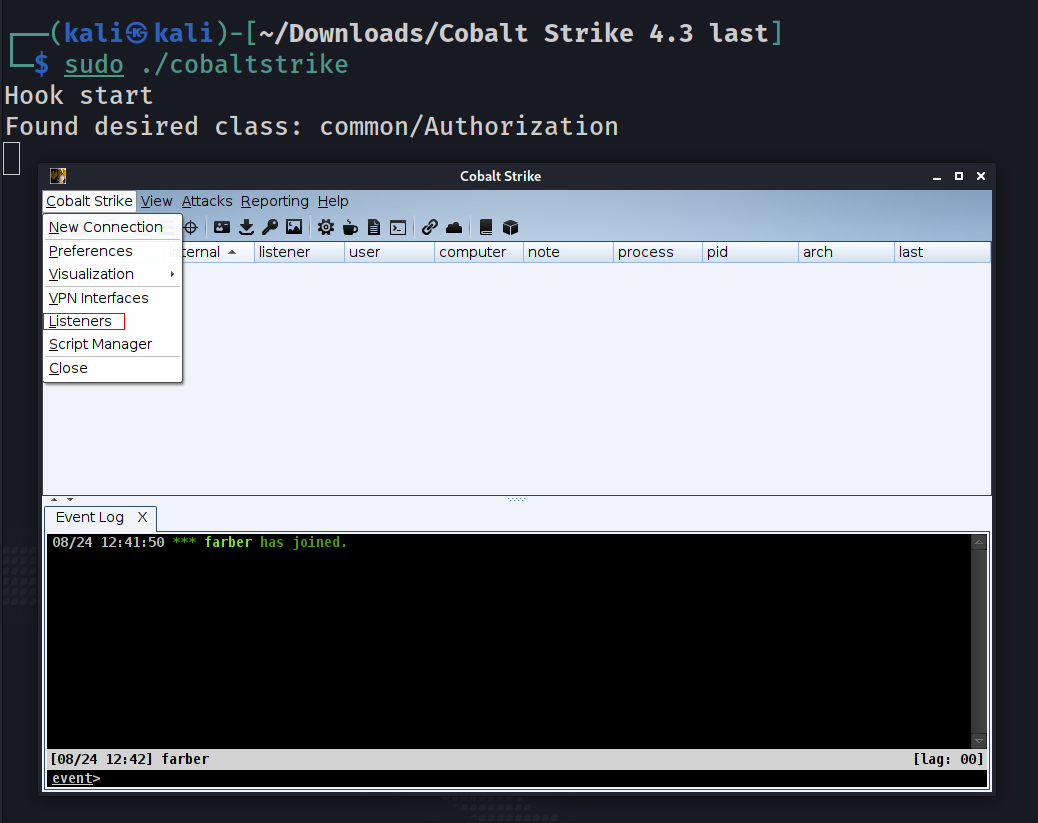Open the Attacks menu
The height and width of the screenshot is (823, 1038).
pyautogui.click(x=207, y=201)
